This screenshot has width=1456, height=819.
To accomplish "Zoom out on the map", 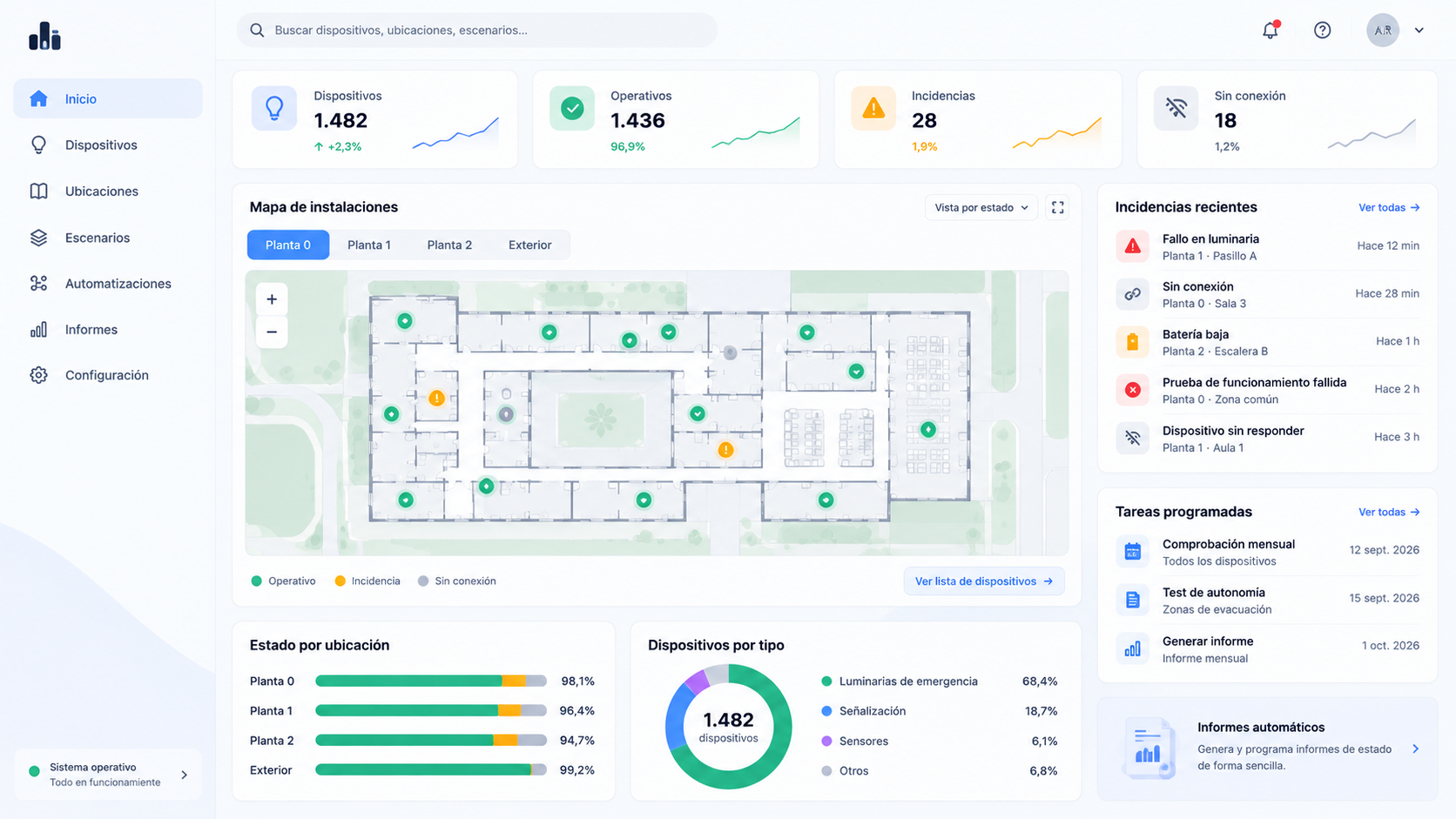I will click(x=272, y=332).
